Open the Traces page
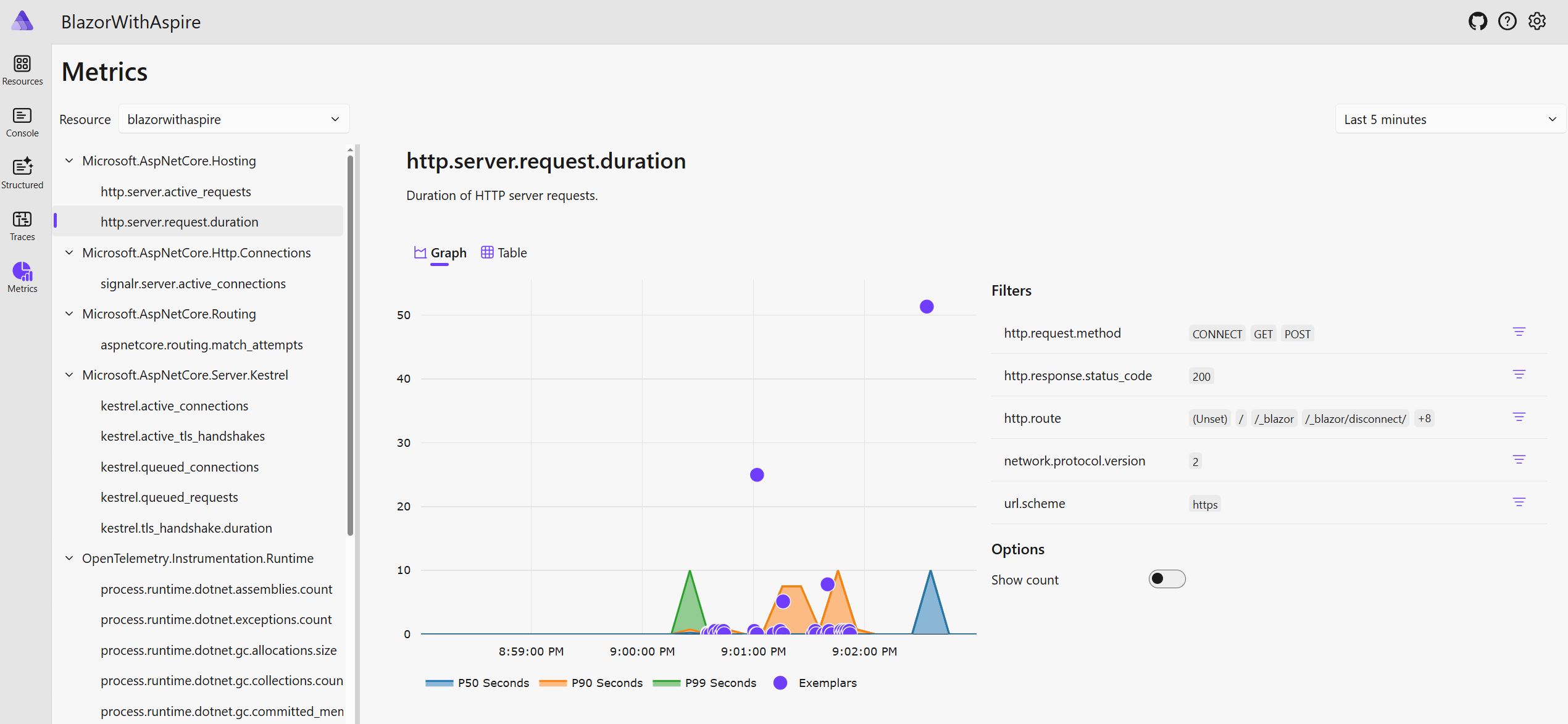 pyautogui.click(x=22, y=225)
